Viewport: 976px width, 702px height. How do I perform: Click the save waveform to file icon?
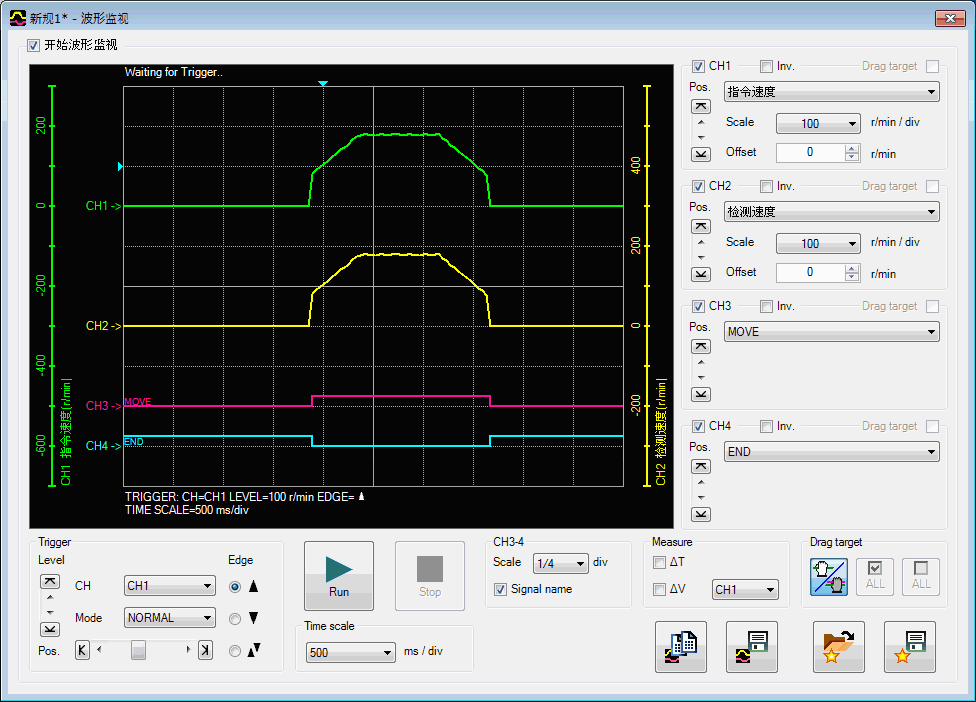(751, 646)
